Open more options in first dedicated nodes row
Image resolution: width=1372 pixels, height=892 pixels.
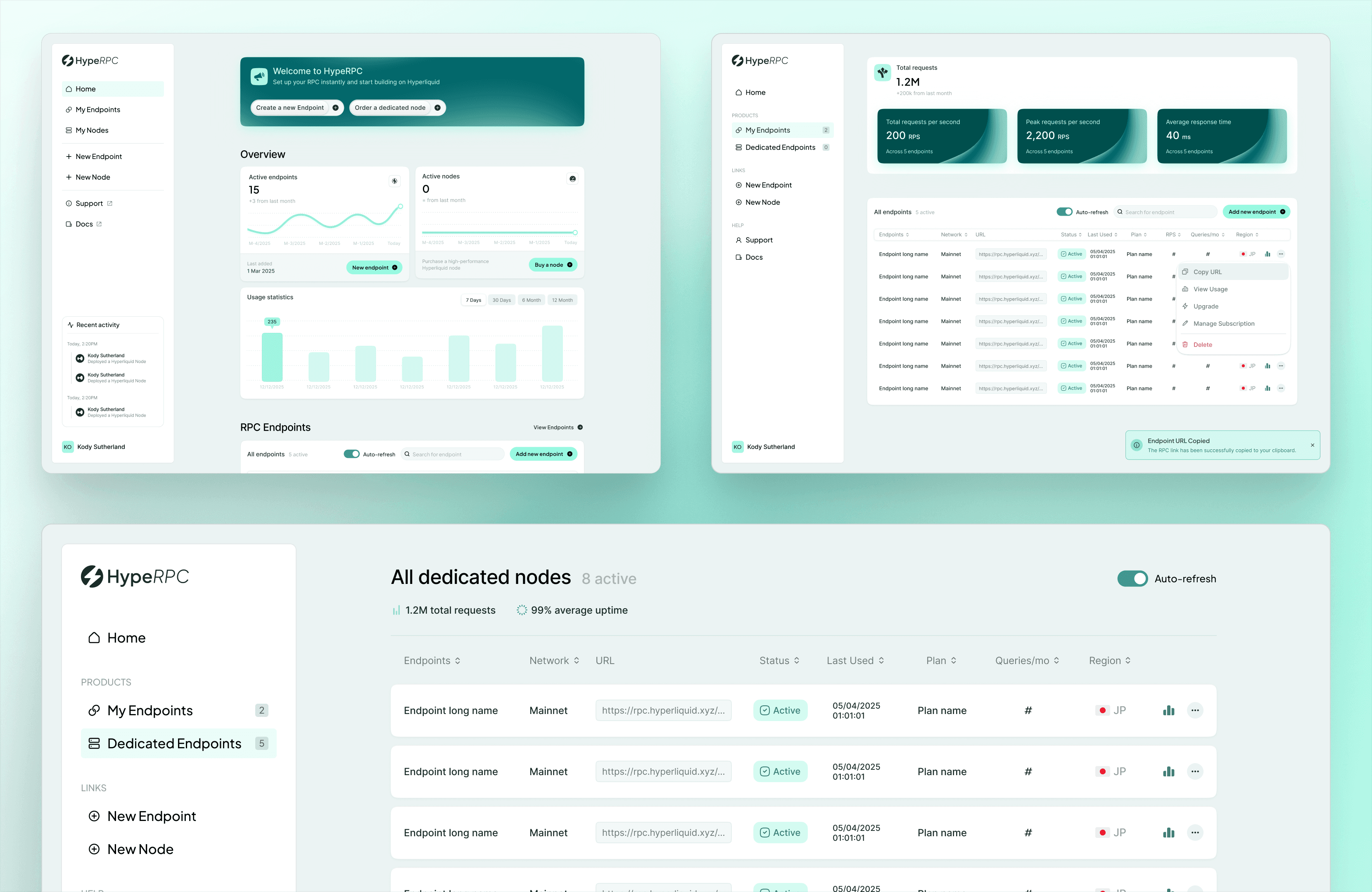(x=1196, y=710)
